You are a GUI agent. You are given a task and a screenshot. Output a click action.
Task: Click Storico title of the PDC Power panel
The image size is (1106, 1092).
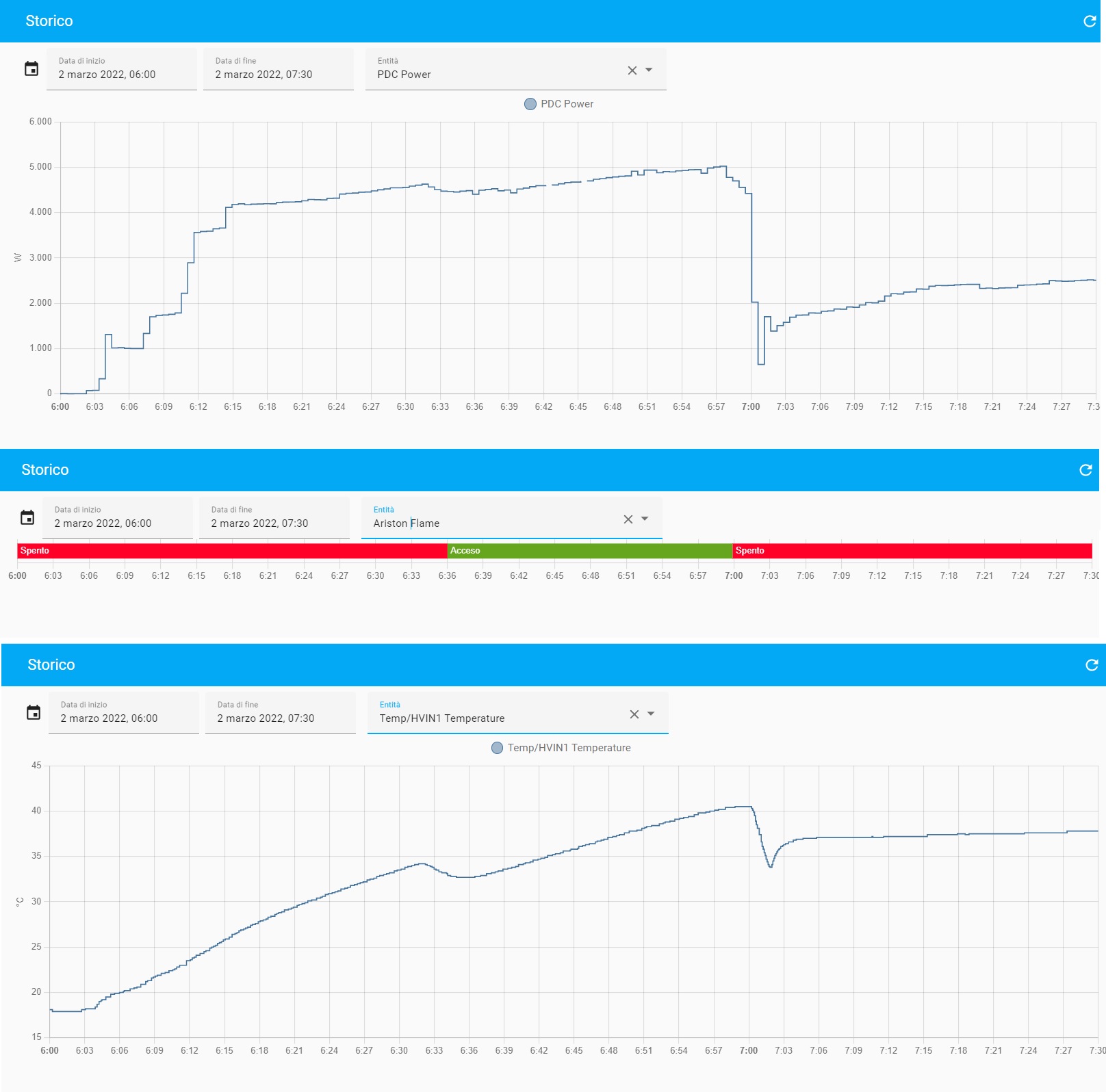(49, 21)
